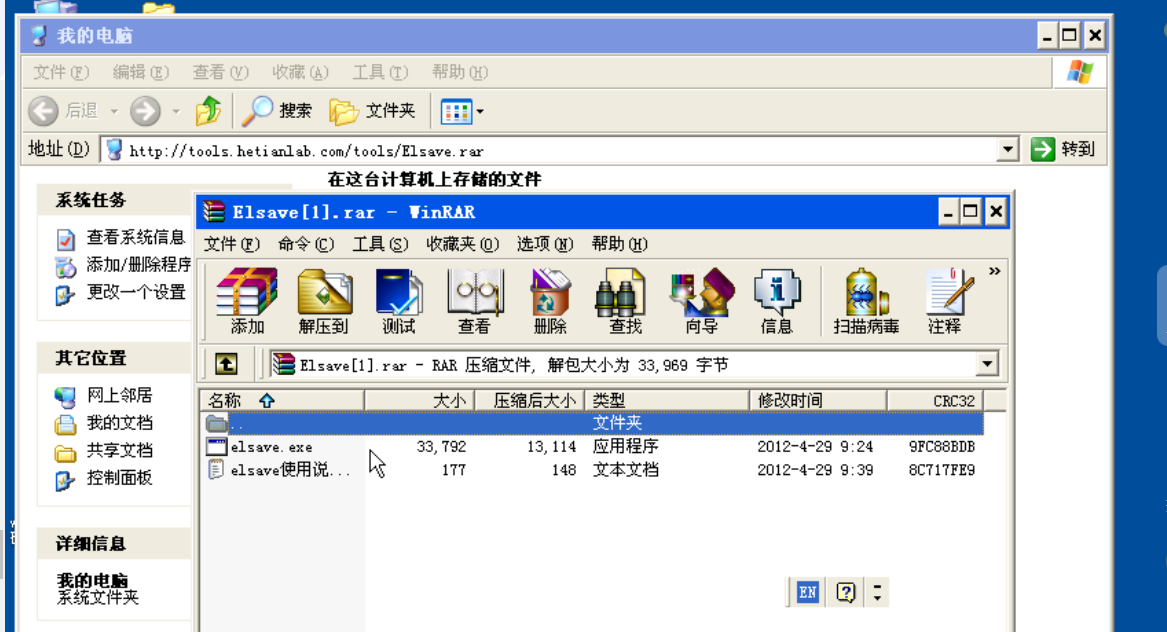Open the 命令(C) menu in WinRAR
Image resolution: width=1167 pixels, height=632 pixels.
(306, 244)
